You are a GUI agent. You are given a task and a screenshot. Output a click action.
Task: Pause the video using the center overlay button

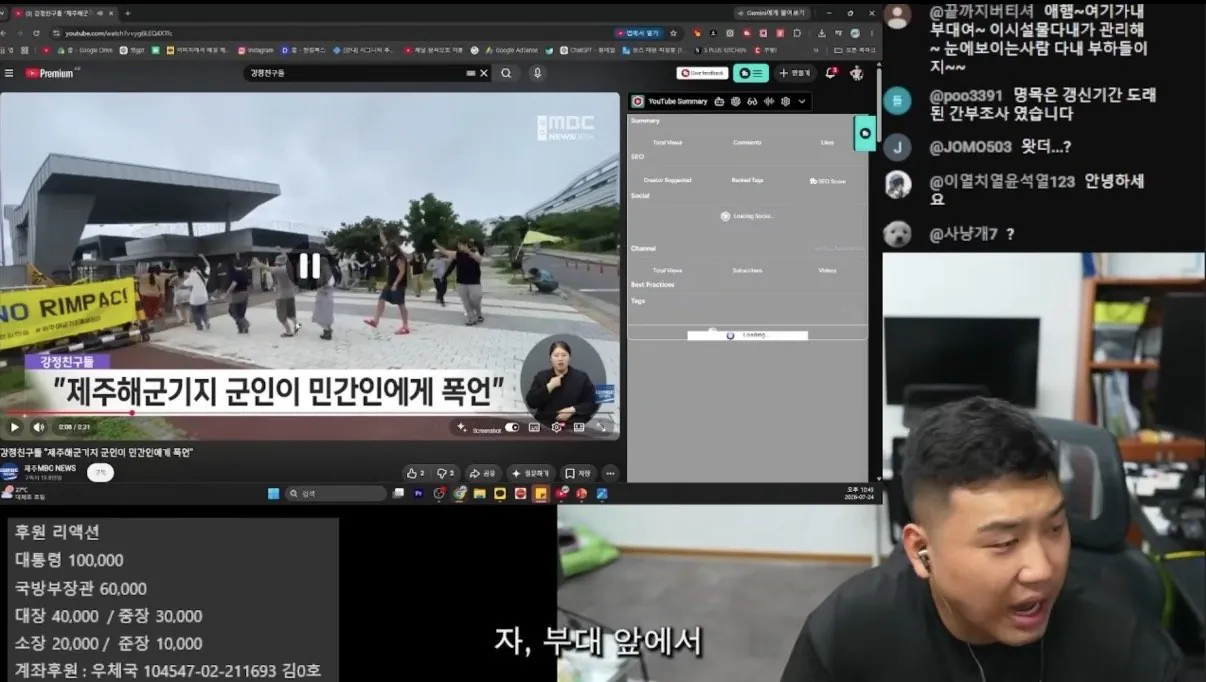[x=309, y=266]
